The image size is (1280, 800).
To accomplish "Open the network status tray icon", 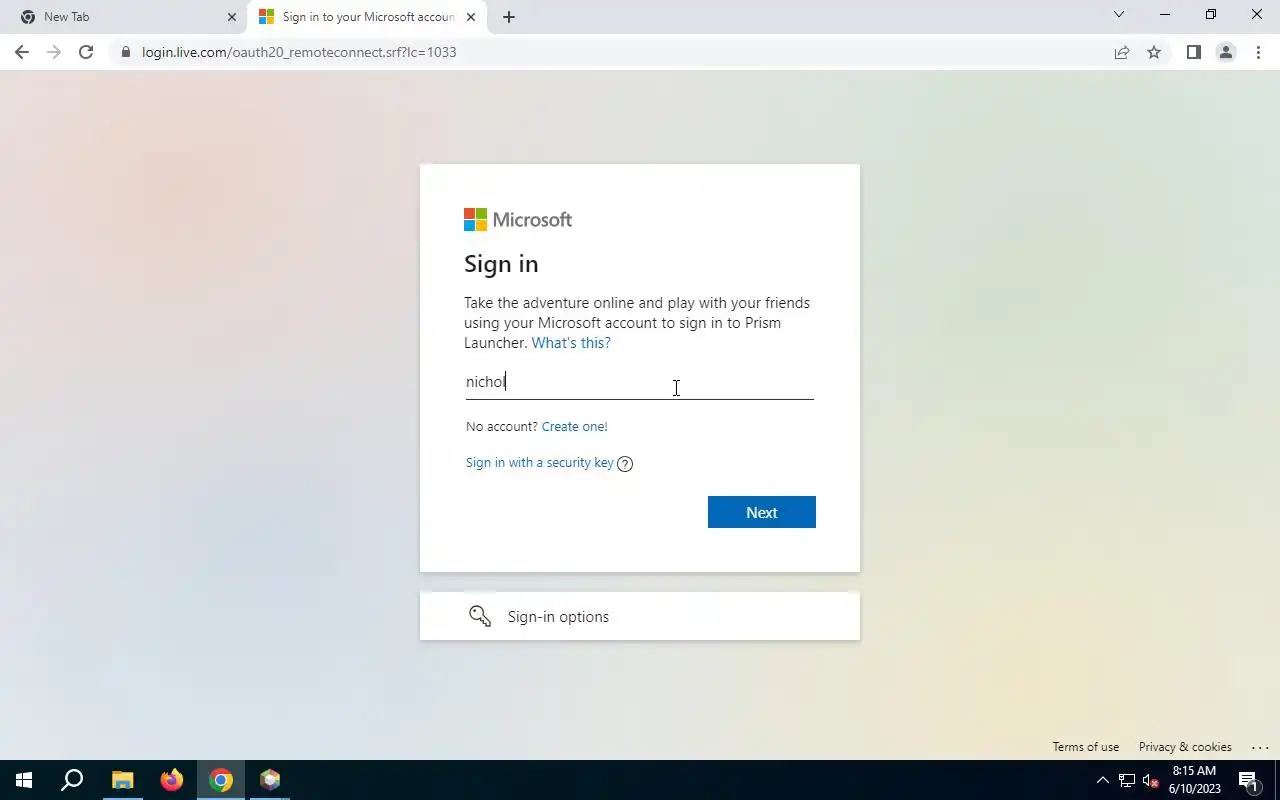I will point(1127,780).
